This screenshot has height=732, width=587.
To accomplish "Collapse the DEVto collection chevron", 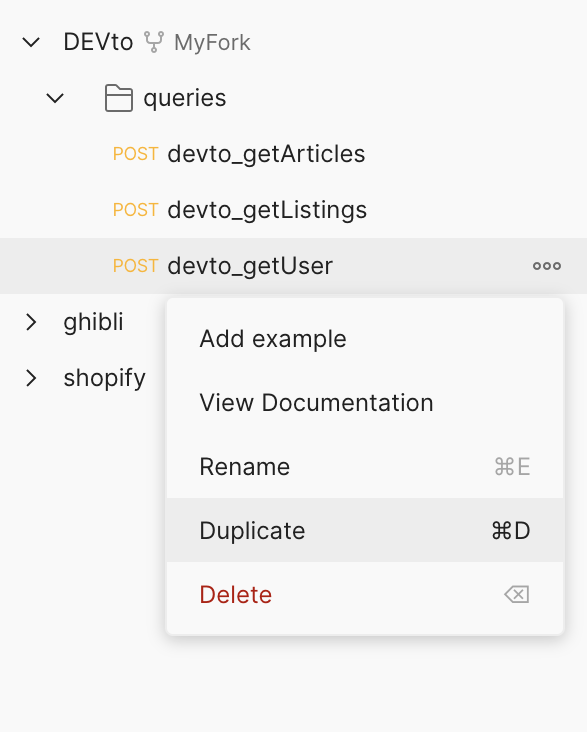I will coord(31,42).
